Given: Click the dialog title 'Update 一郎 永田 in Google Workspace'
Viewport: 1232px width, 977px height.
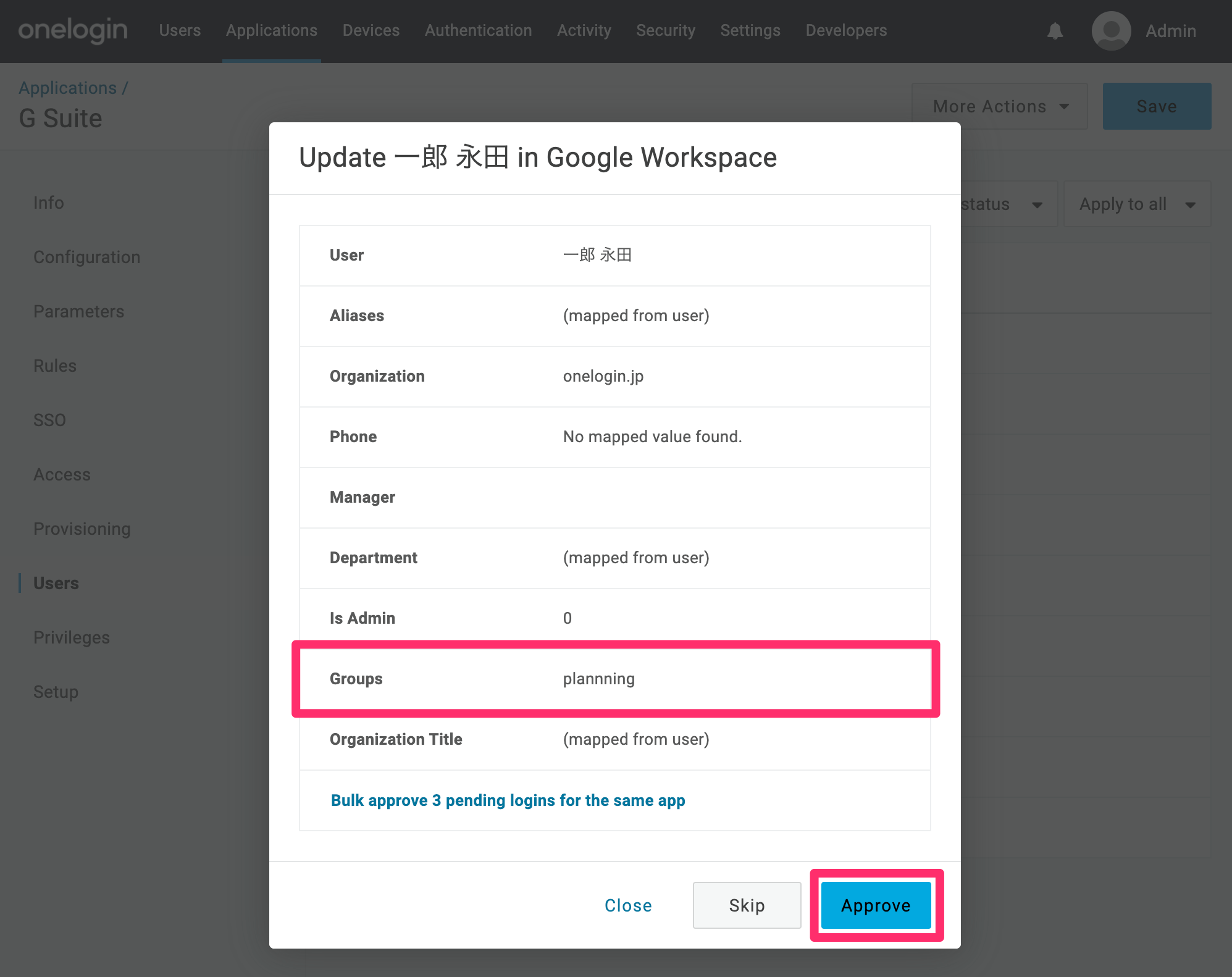Looking at the screenshot, I should [x=538, y=157].
